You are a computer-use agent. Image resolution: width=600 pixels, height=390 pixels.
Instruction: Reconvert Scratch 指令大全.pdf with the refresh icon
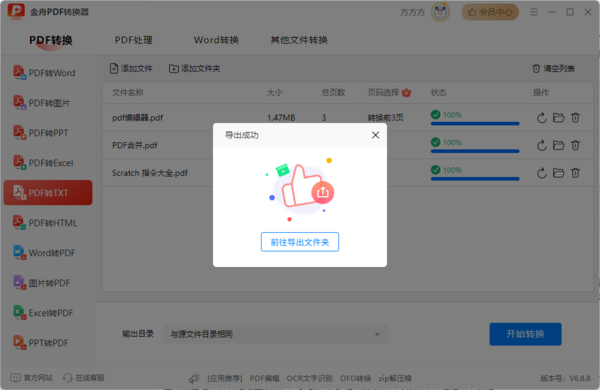(541, 173)
